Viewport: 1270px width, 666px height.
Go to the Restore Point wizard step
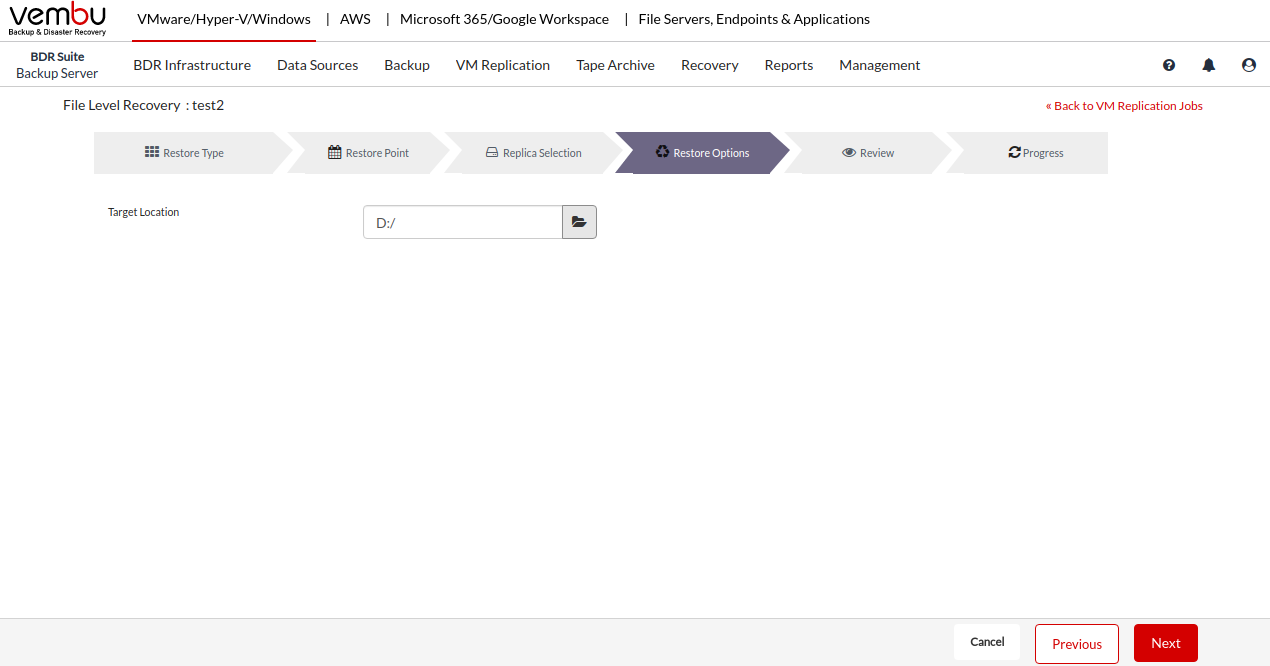coord(368,153)
